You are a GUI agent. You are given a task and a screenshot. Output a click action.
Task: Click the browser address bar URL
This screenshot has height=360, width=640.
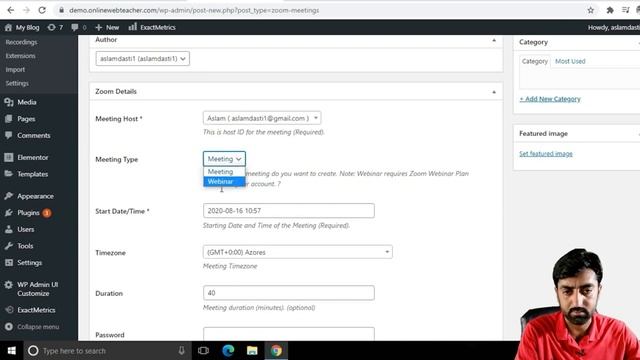pos(194,10)
